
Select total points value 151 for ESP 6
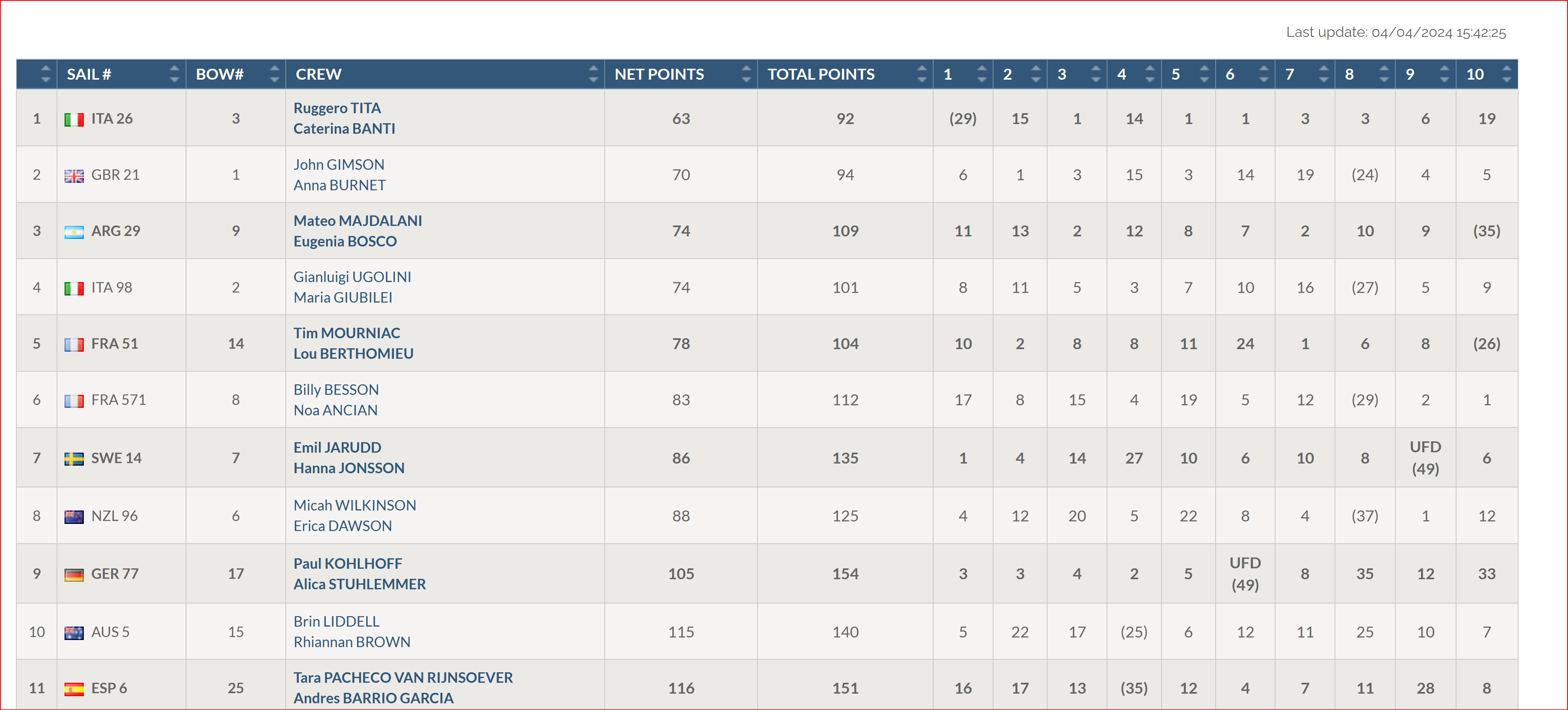846,689
